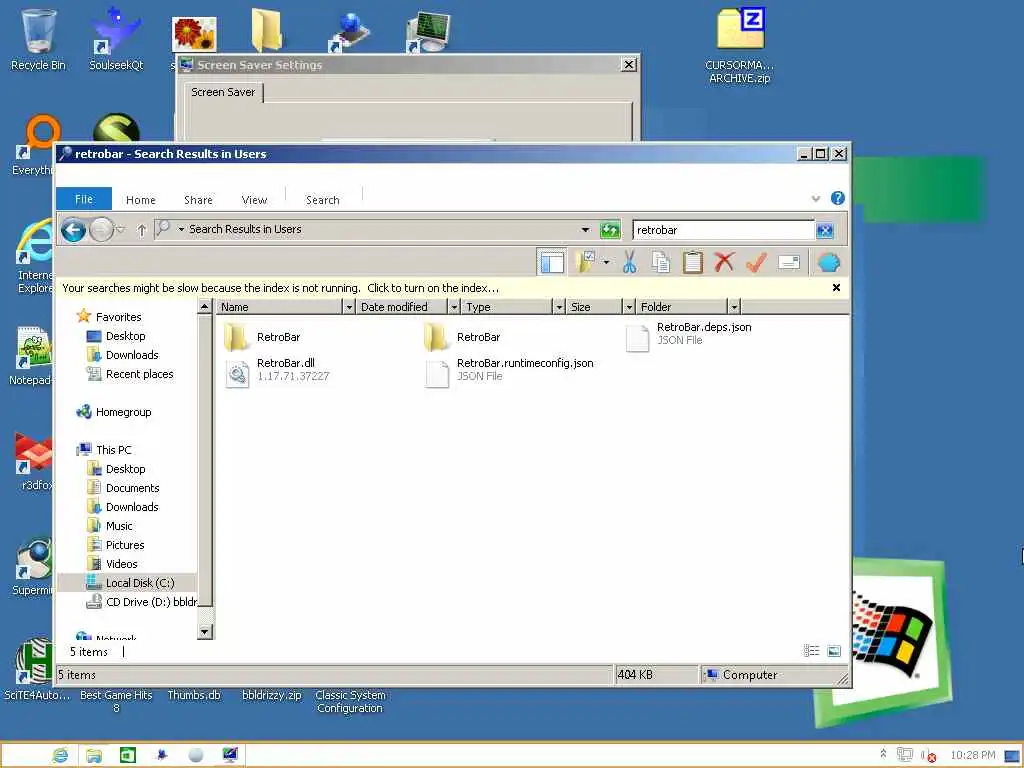Open the Size column filter dropdown

tap(629, 307)
